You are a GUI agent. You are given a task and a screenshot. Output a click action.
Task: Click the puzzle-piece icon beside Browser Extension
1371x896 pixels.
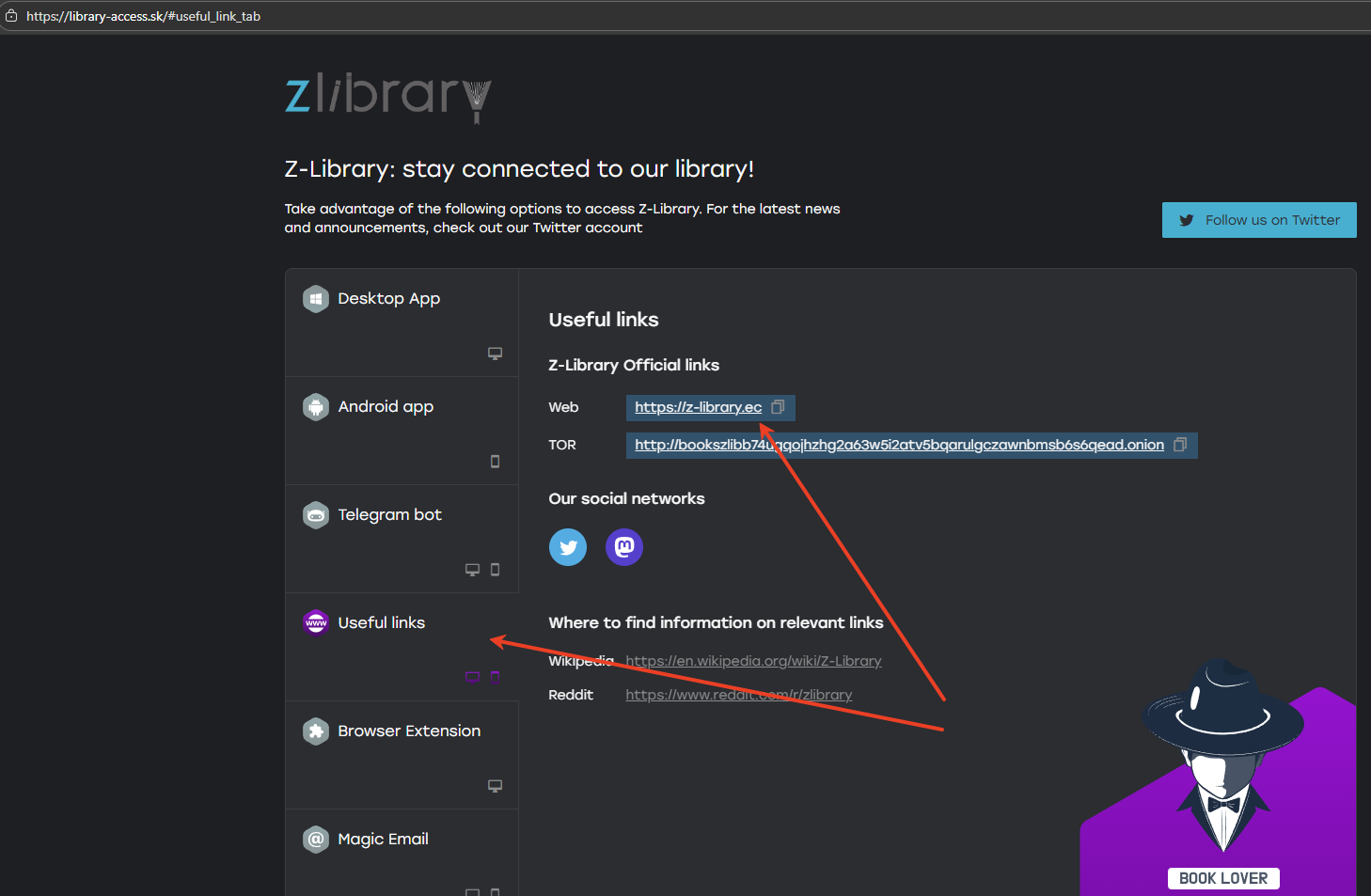[x=316, y=731]
